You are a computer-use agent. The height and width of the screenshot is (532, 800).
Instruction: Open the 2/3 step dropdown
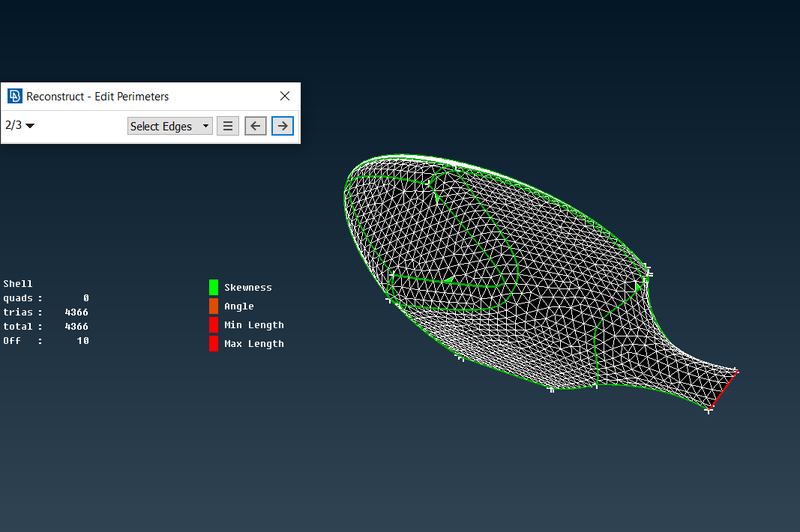pyautogui.click(x=19, y=125)
